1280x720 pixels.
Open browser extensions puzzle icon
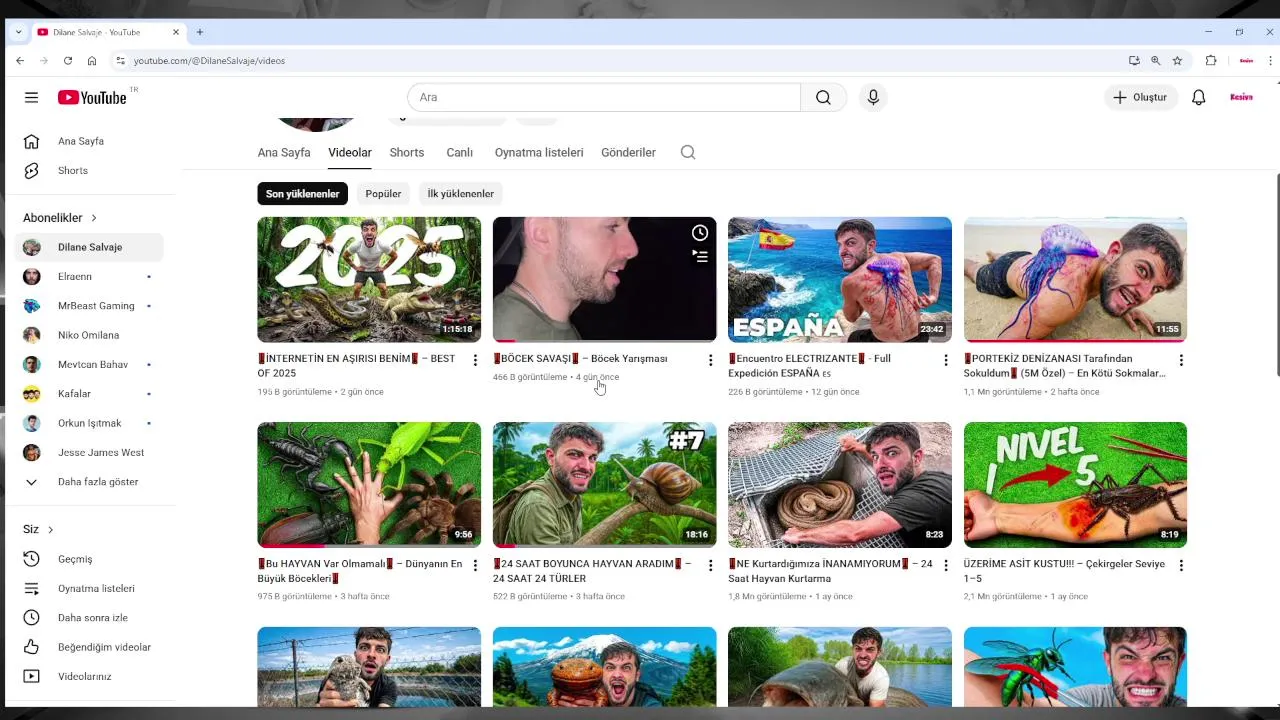pos(1210,61)
